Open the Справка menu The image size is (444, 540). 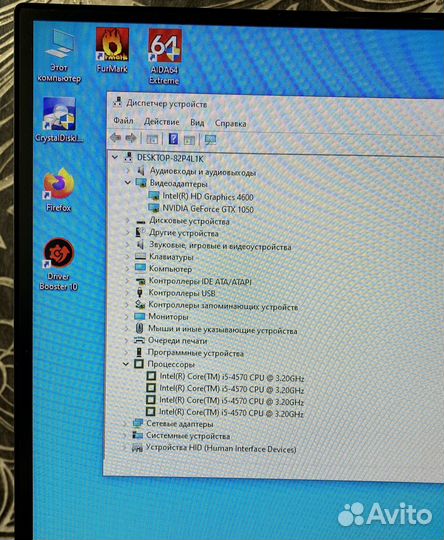pyautogui.click(x=230, y=123)
